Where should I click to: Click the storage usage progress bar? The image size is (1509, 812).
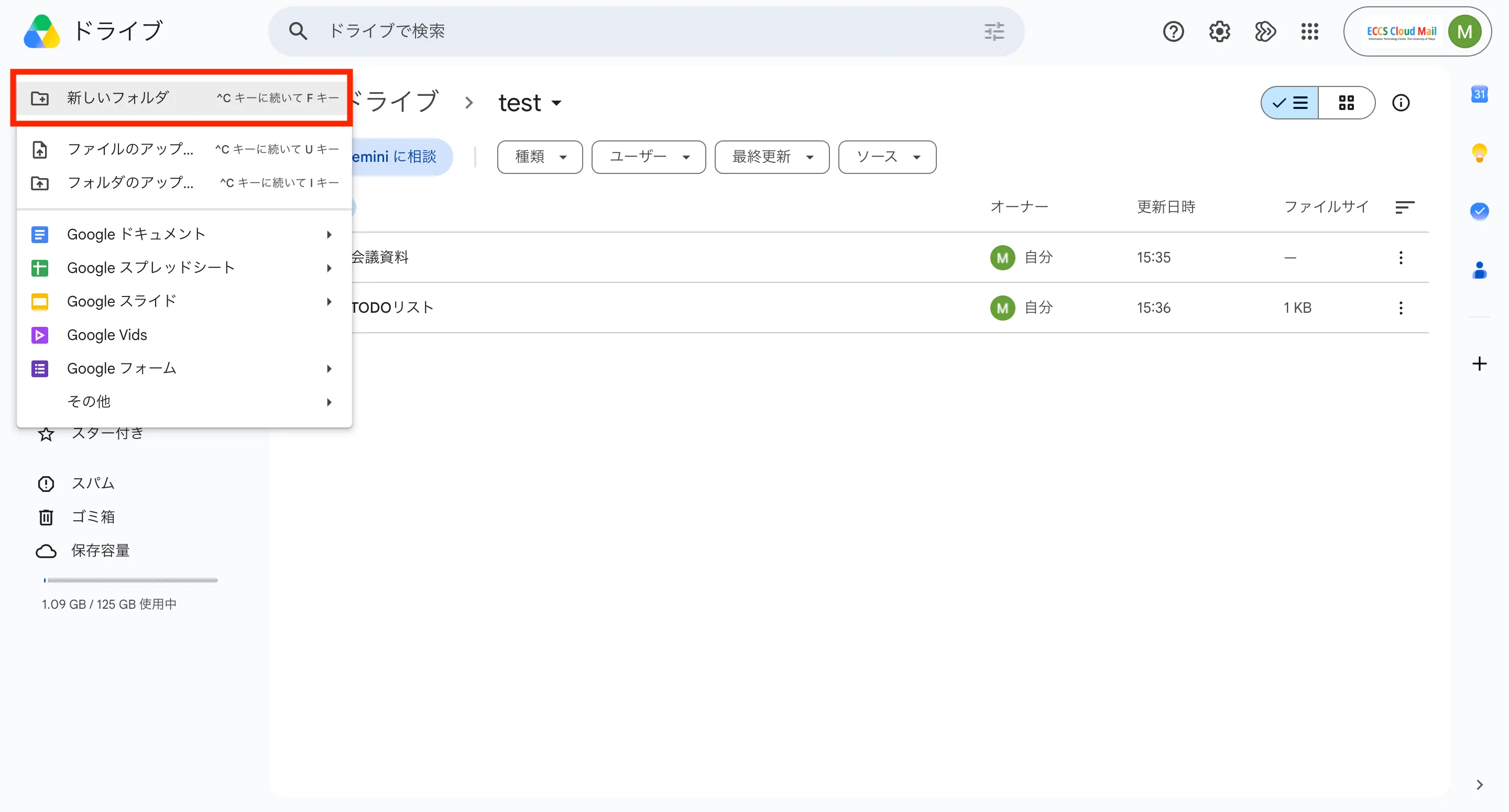click(130, 580)
